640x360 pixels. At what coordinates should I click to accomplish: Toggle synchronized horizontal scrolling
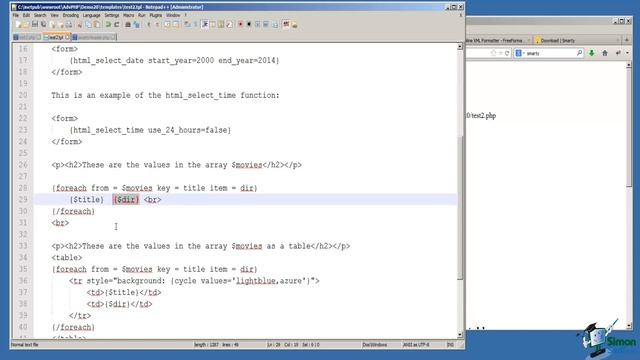pos(176,24)
